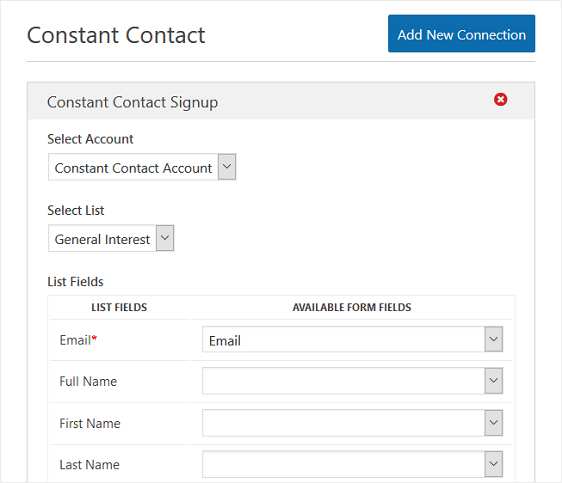
Task: Open the Select Account dropdown arrow
Action: [x=227, y=167]
